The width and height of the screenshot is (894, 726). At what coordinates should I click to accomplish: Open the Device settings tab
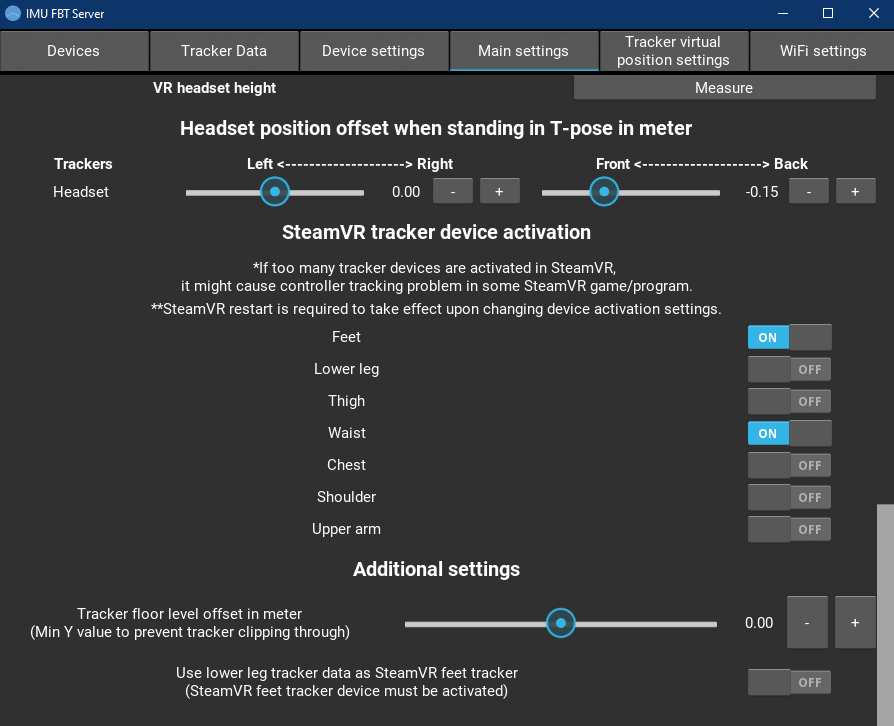click(x=374, y=51)
